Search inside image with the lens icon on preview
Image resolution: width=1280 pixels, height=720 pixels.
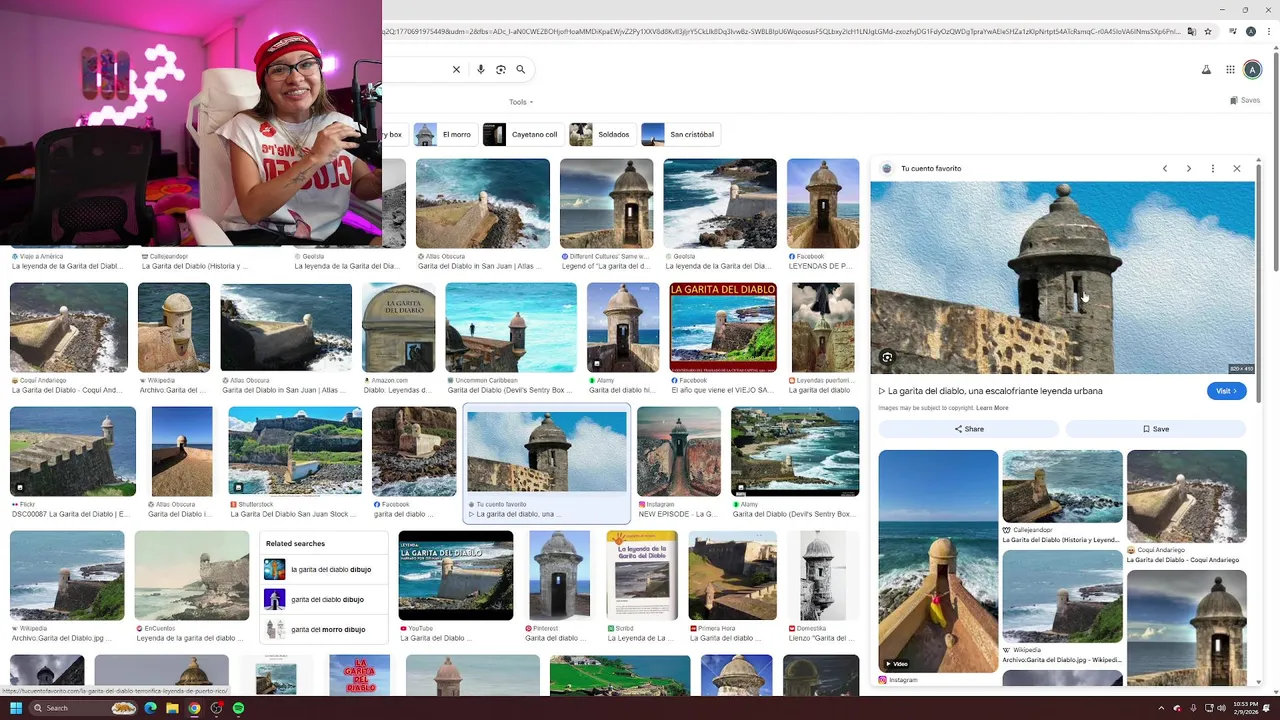pos(887,357)
